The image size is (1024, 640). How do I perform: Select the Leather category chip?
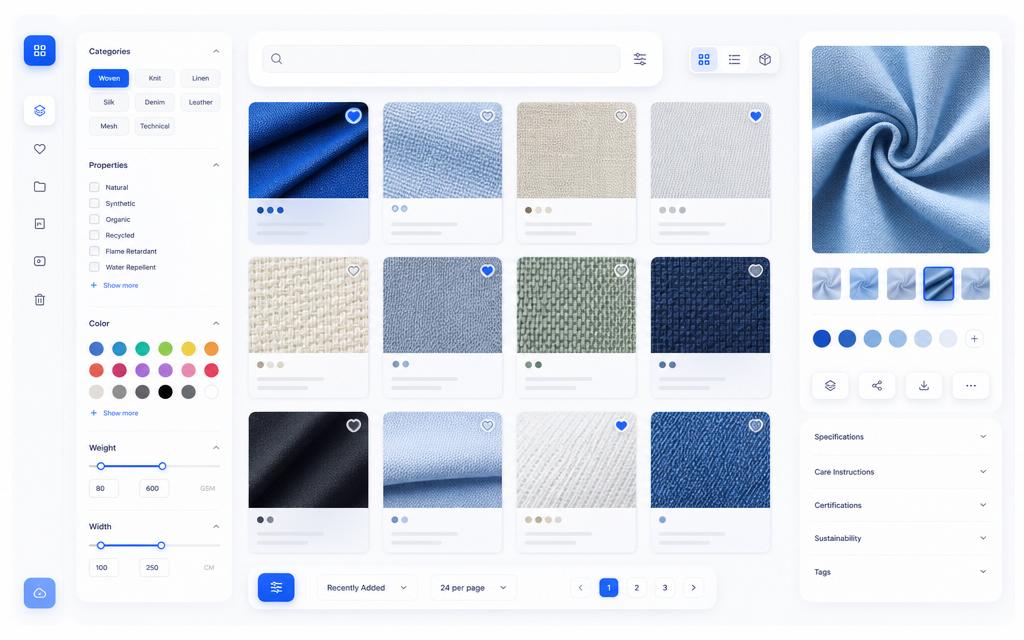coord(200,102)
